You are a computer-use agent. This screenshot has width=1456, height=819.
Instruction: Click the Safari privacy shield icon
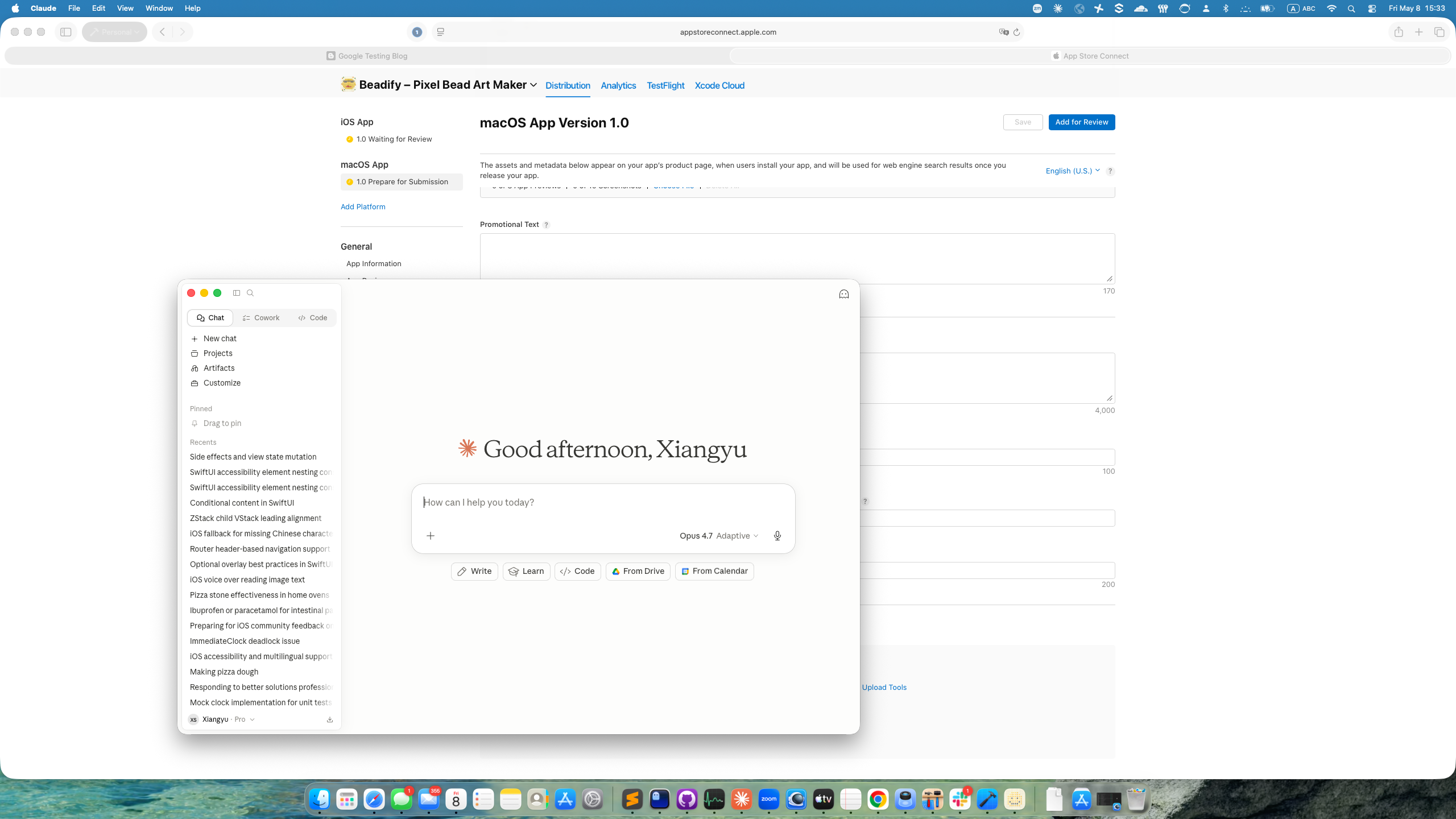[417, 32]
